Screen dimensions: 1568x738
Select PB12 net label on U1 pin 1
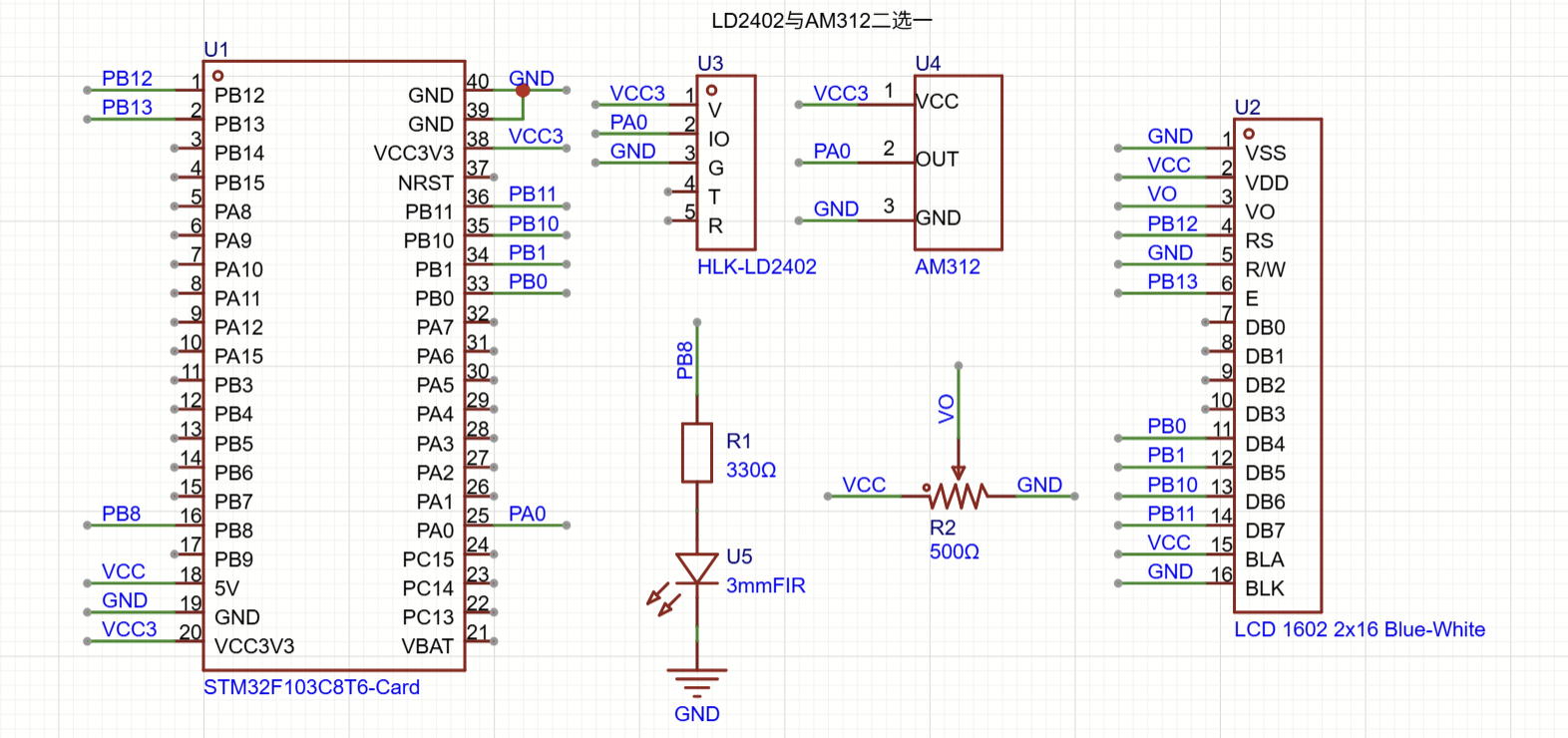(x=127, y=78)
